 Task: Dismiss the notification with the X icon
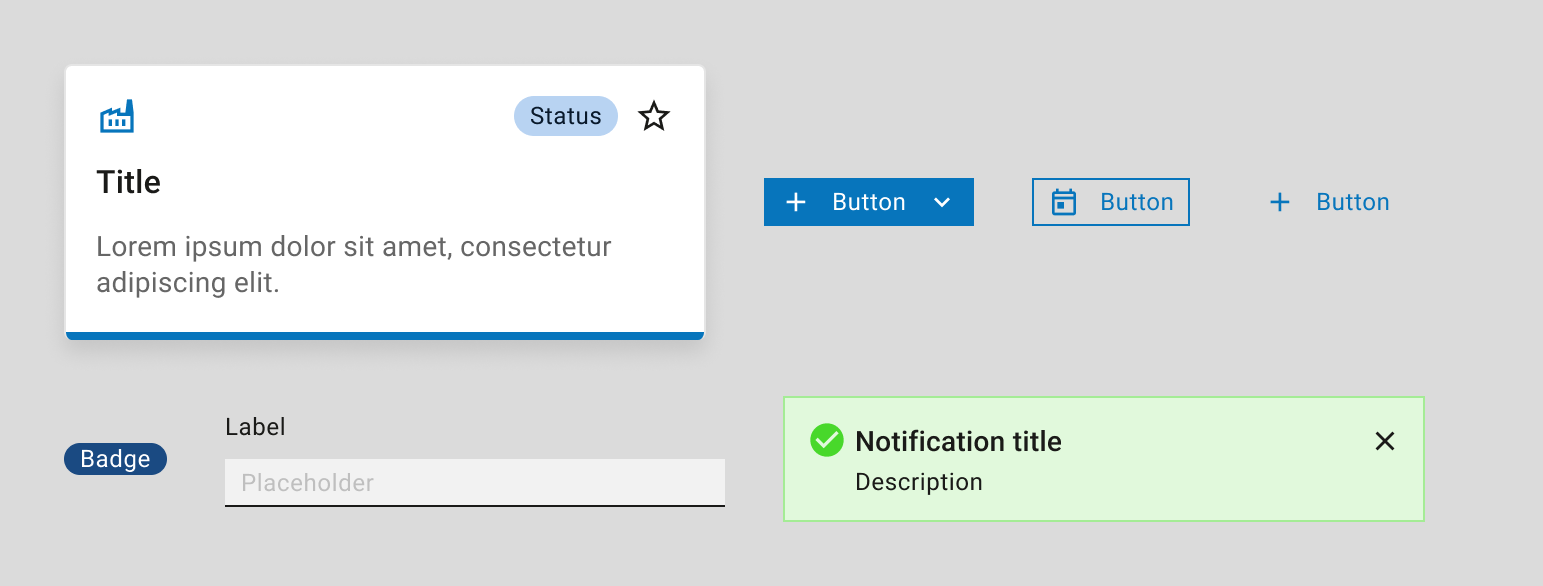coord(1385,440)
